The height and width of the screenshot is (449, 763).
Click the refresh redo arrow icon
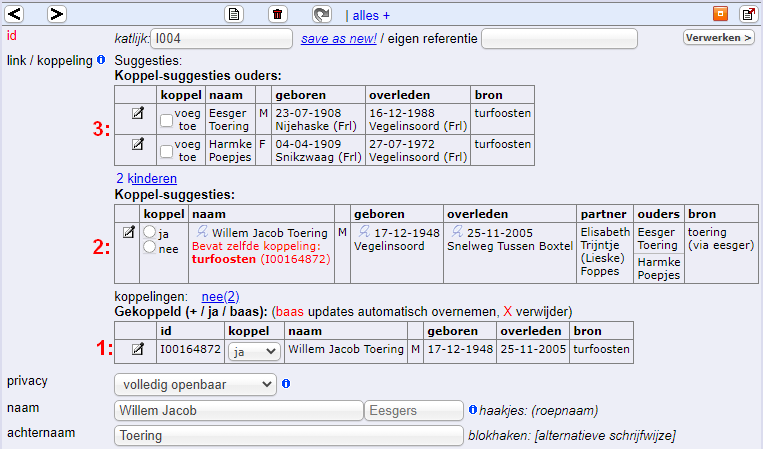click(x=322, y=14)
